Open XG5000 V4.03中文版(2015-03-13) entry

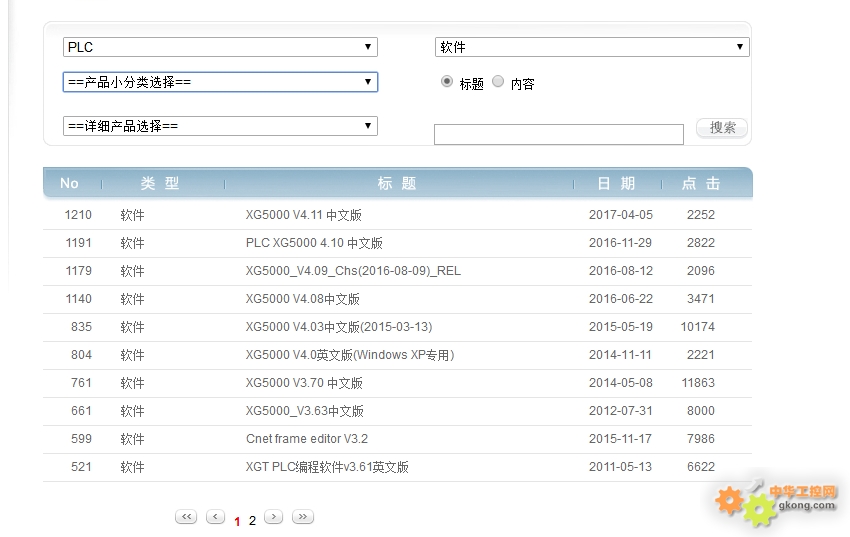point(339,327)
